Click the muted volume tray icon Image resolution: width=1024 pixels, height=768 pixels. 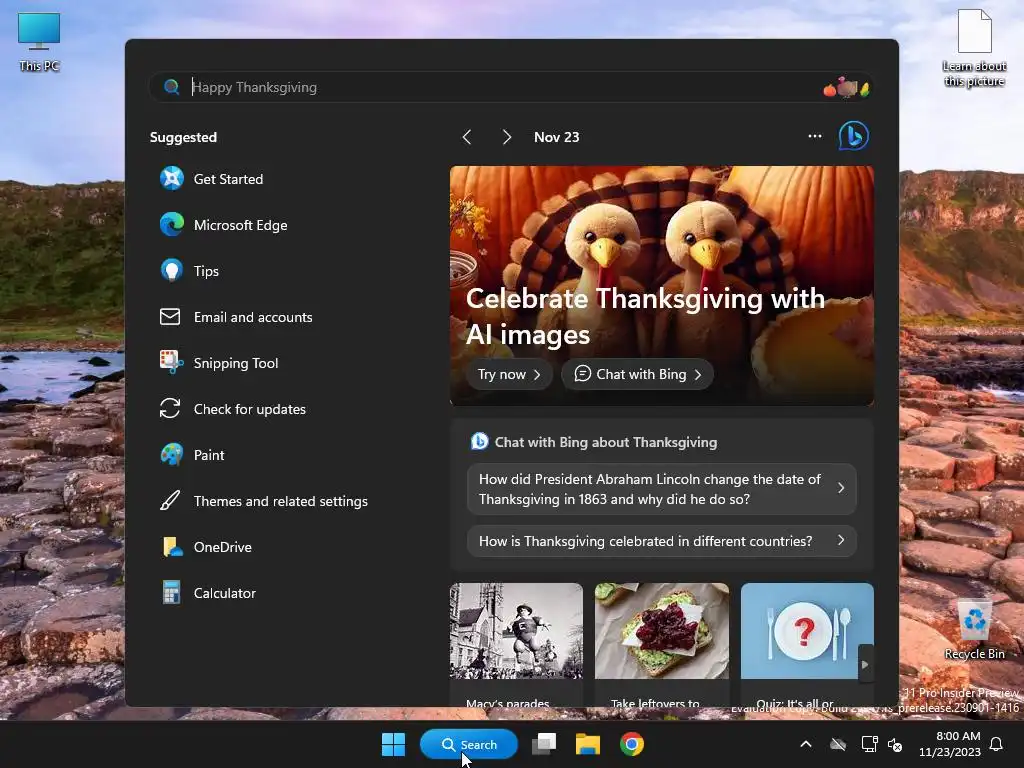tap(895, 744)
